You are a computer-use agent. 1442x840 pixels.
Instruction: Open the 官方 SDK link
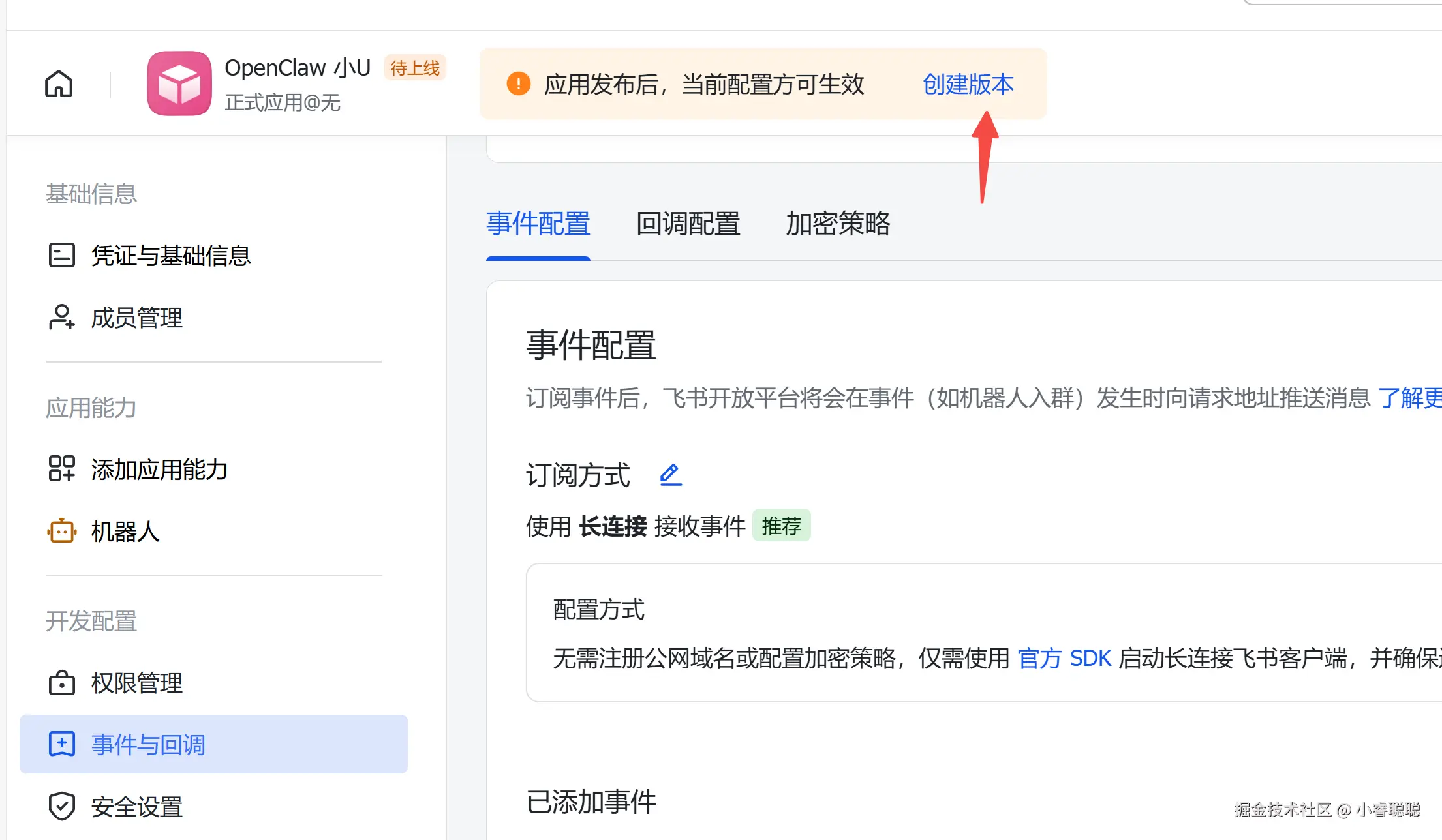point(1064,658)
